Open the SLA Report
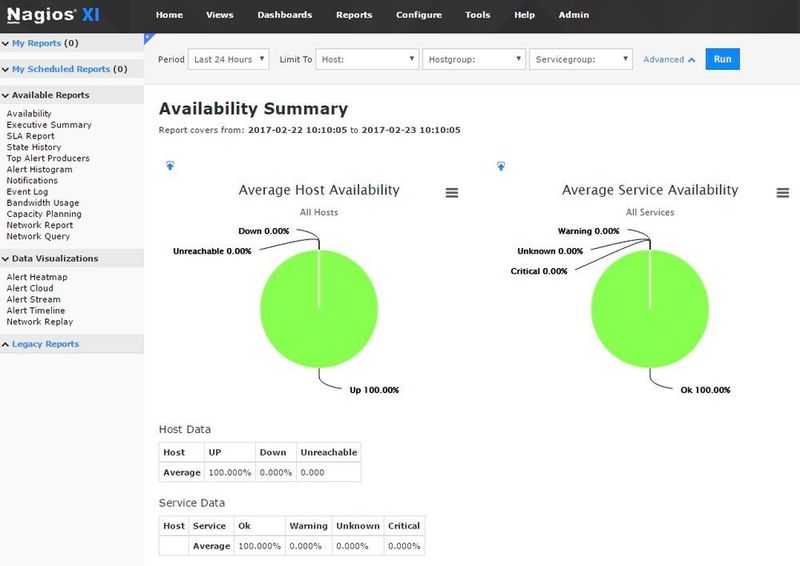 31,136
